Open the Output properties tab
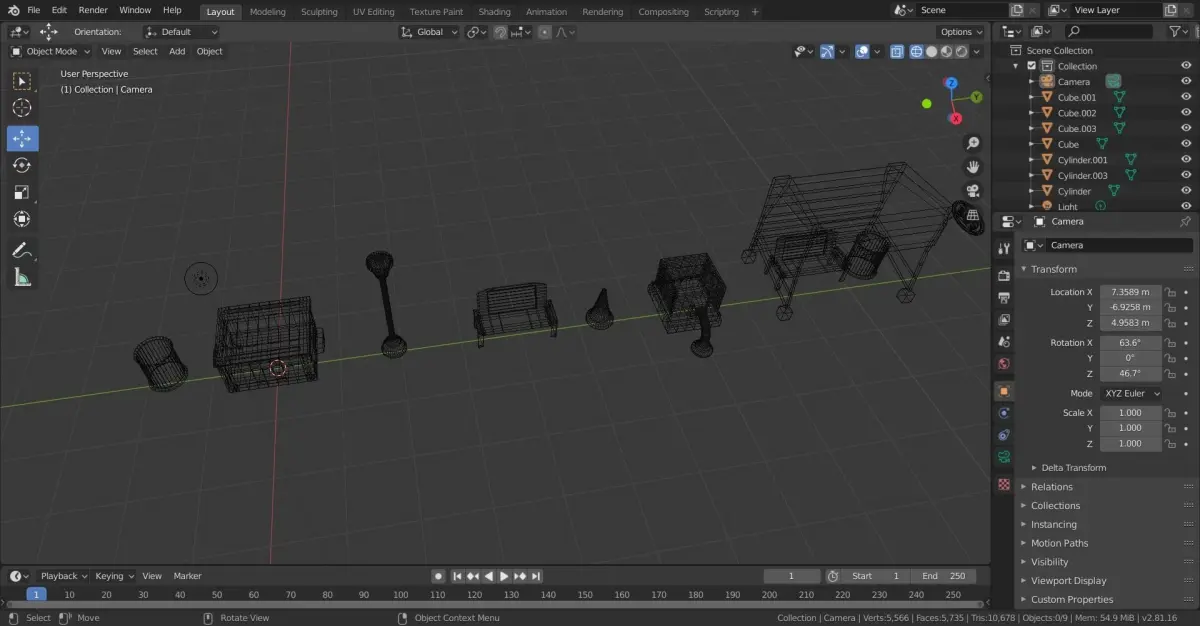The height and width of the screenshot is (626, 1200). [1004, 297]
